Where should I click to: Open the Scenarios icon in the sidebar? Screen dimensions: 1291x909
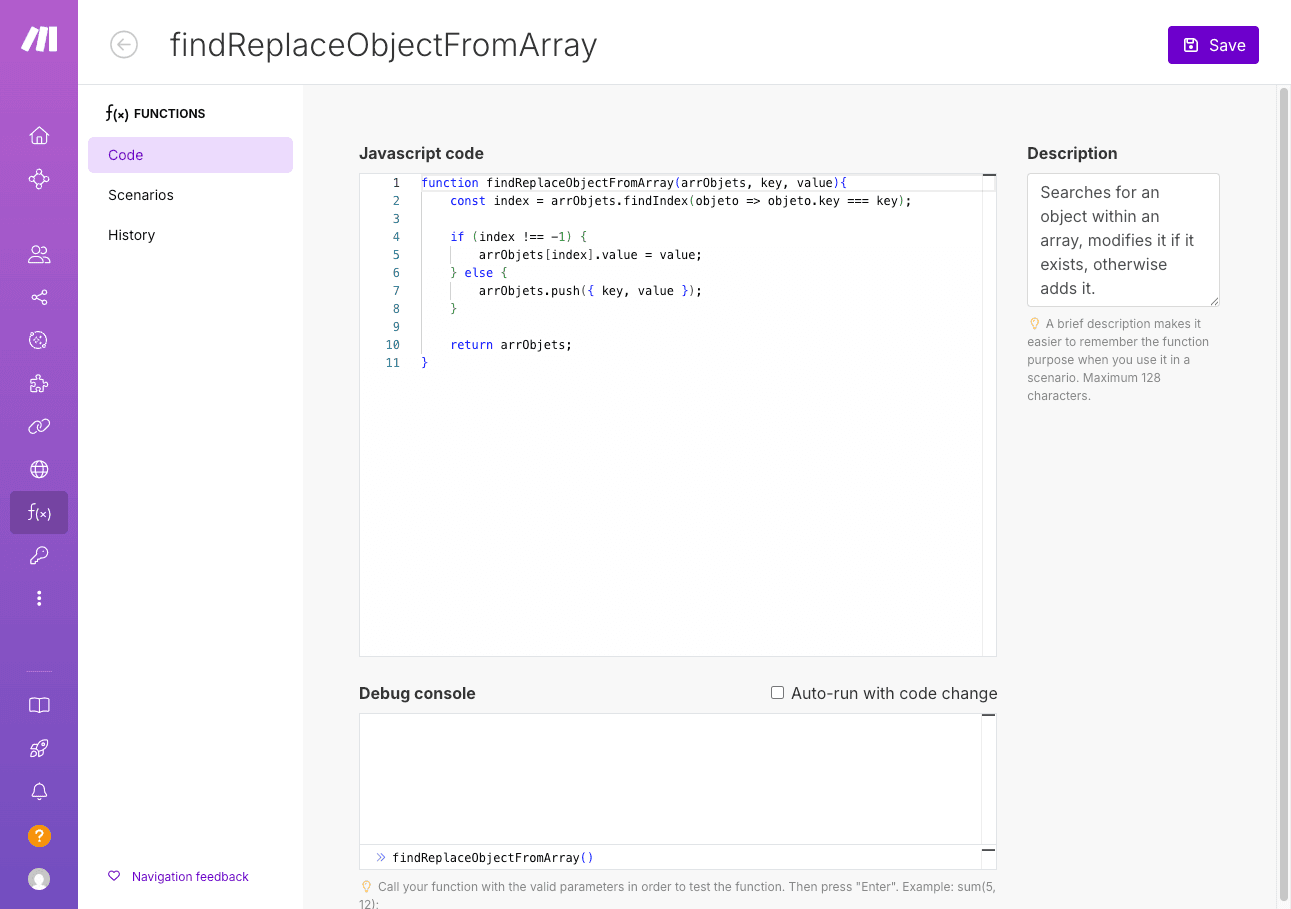39,179
